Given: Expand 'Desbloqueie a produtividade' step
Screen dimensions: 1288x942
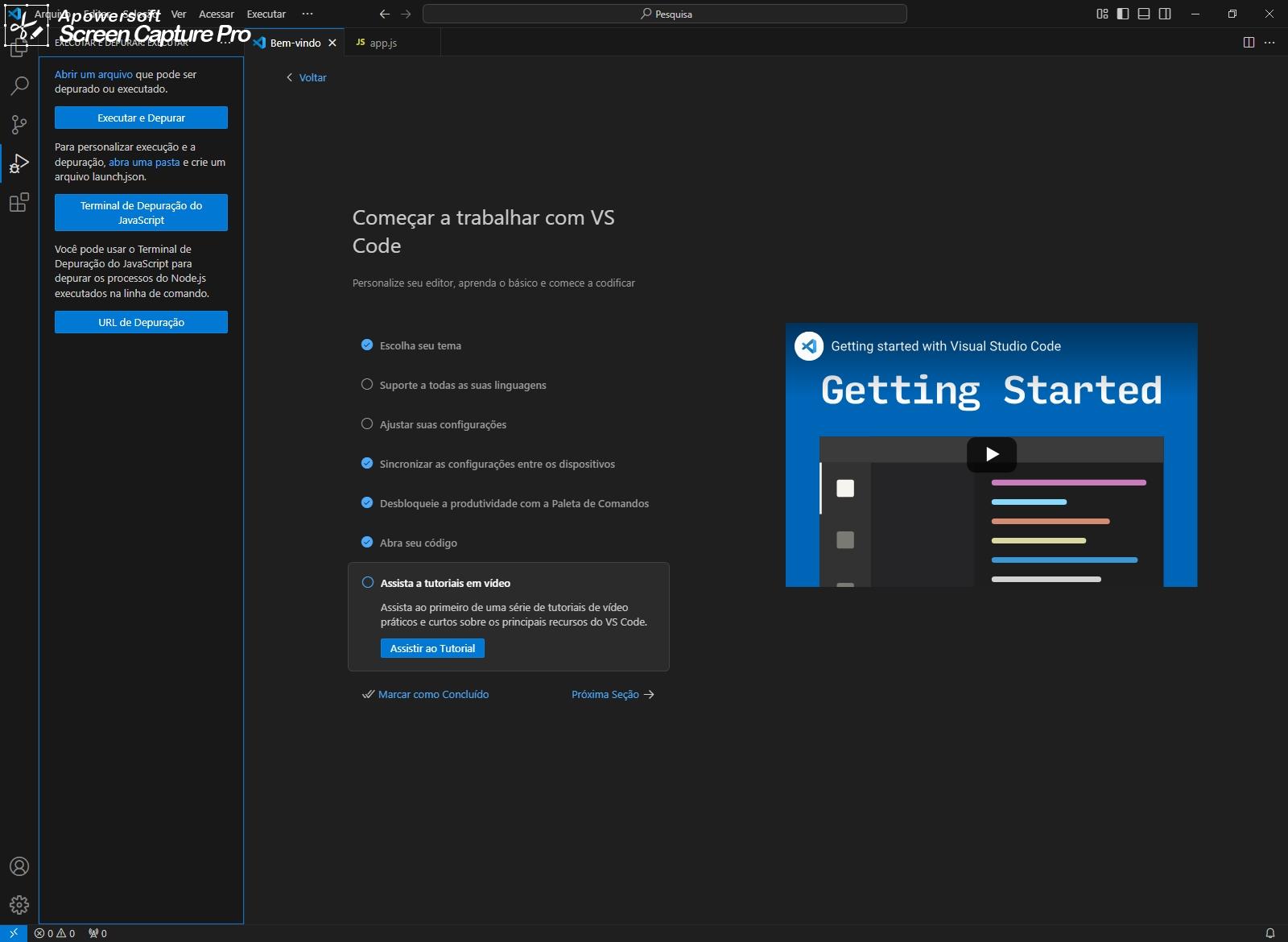Looking at the screenshot, I should (x=514, y=503).
